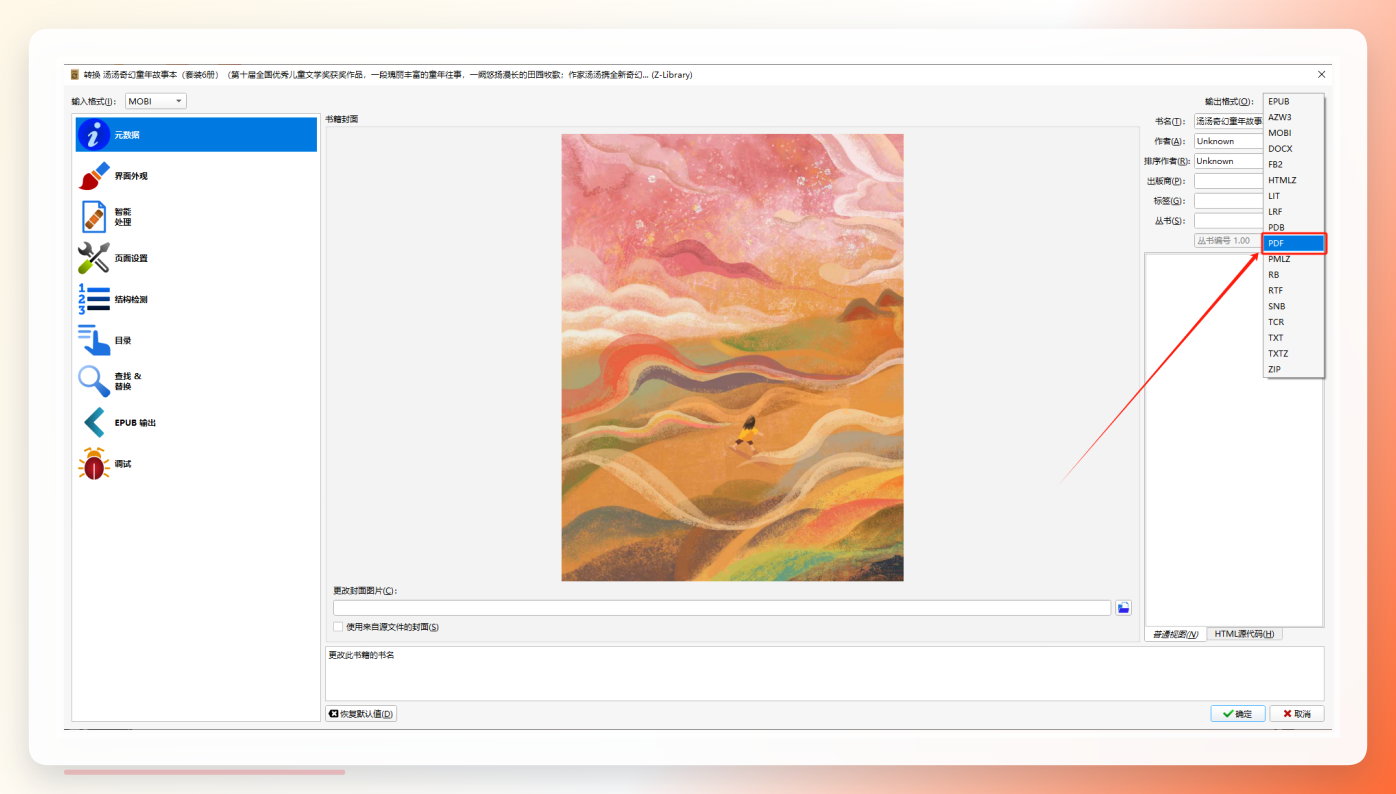
Task: Open the 元数据 (metadata) section icon
Action: pyautogui.click(x=94, y=135)
